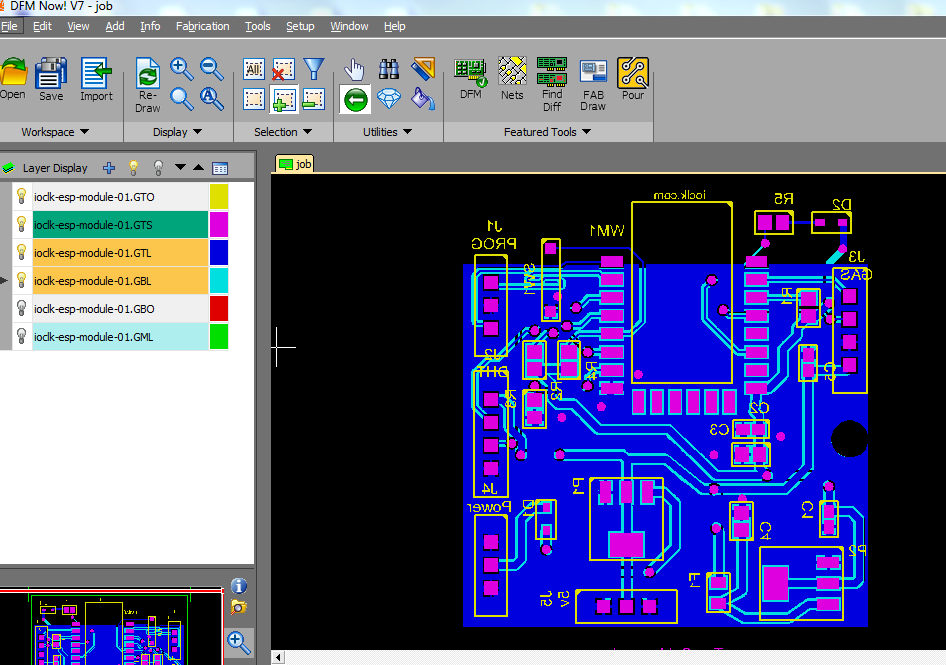Select the pan hand tool
The height and width of the screenshot is (665, 946).
coord(355,69)
